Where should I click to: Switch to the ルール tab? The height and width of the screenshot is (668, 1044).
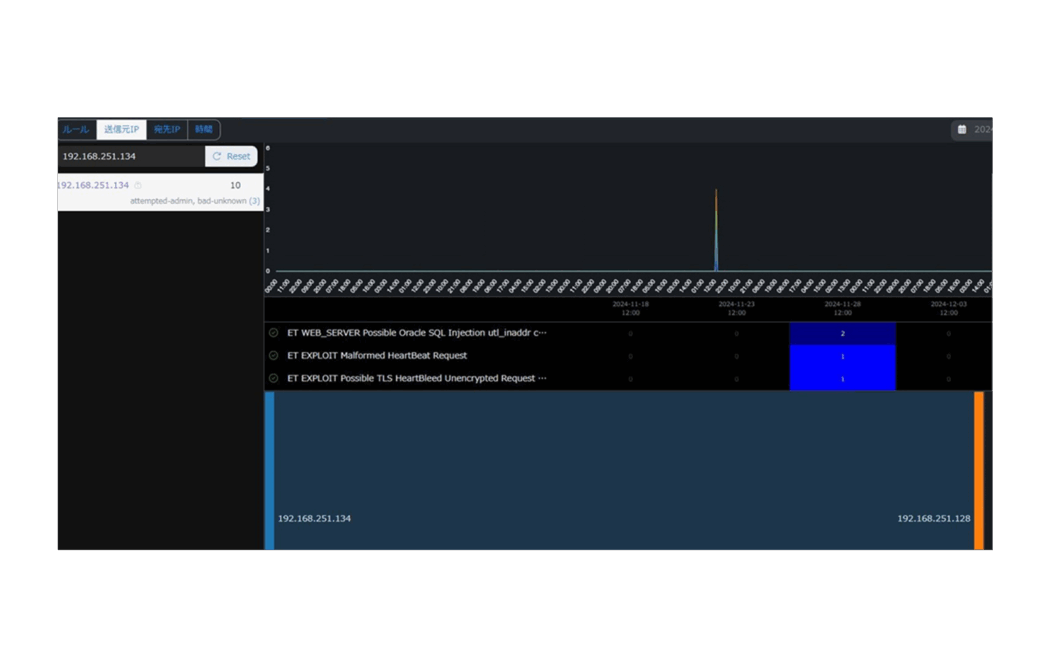coord(76,130)
